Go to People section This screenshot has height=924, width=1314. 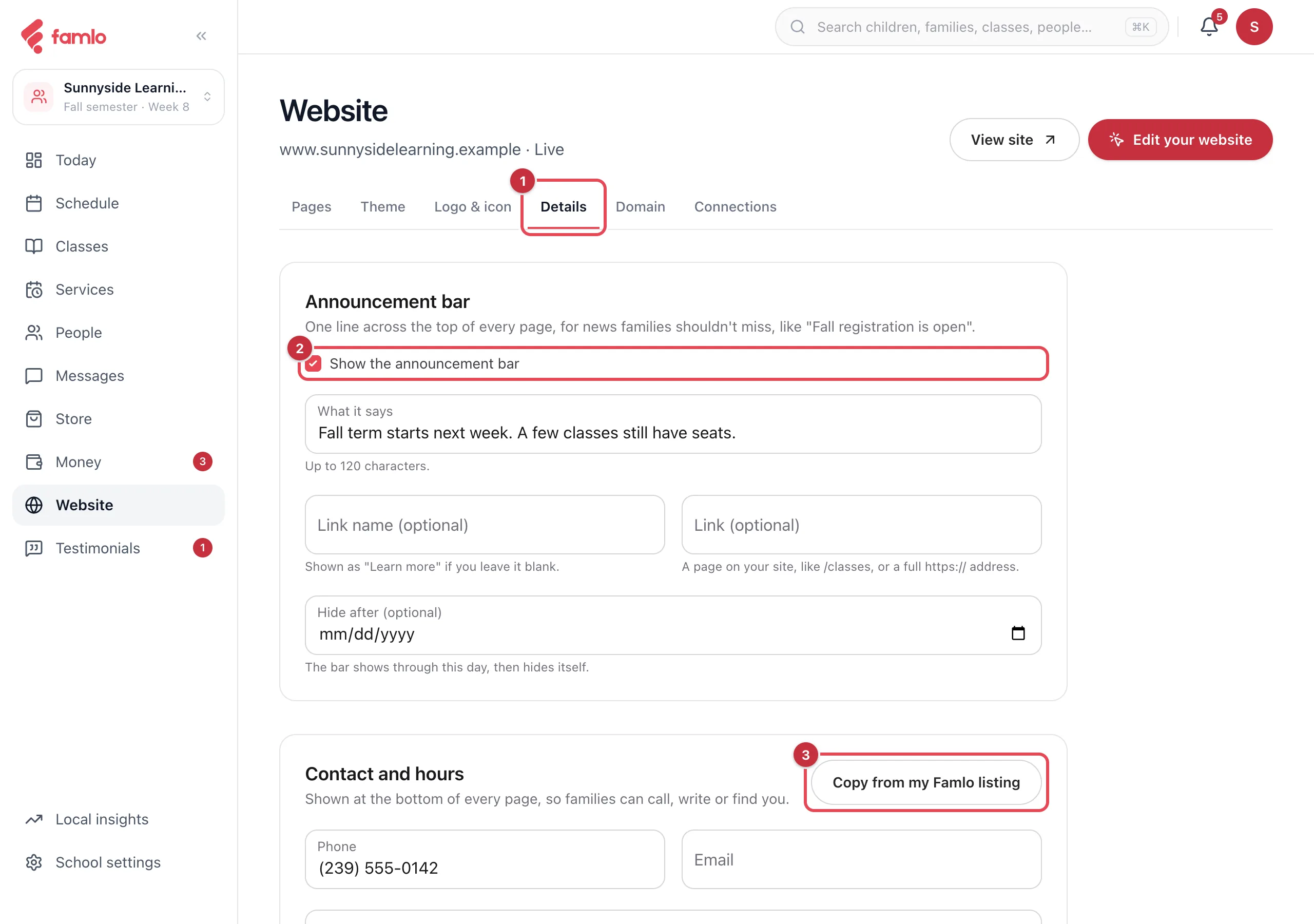click(119, 333)
